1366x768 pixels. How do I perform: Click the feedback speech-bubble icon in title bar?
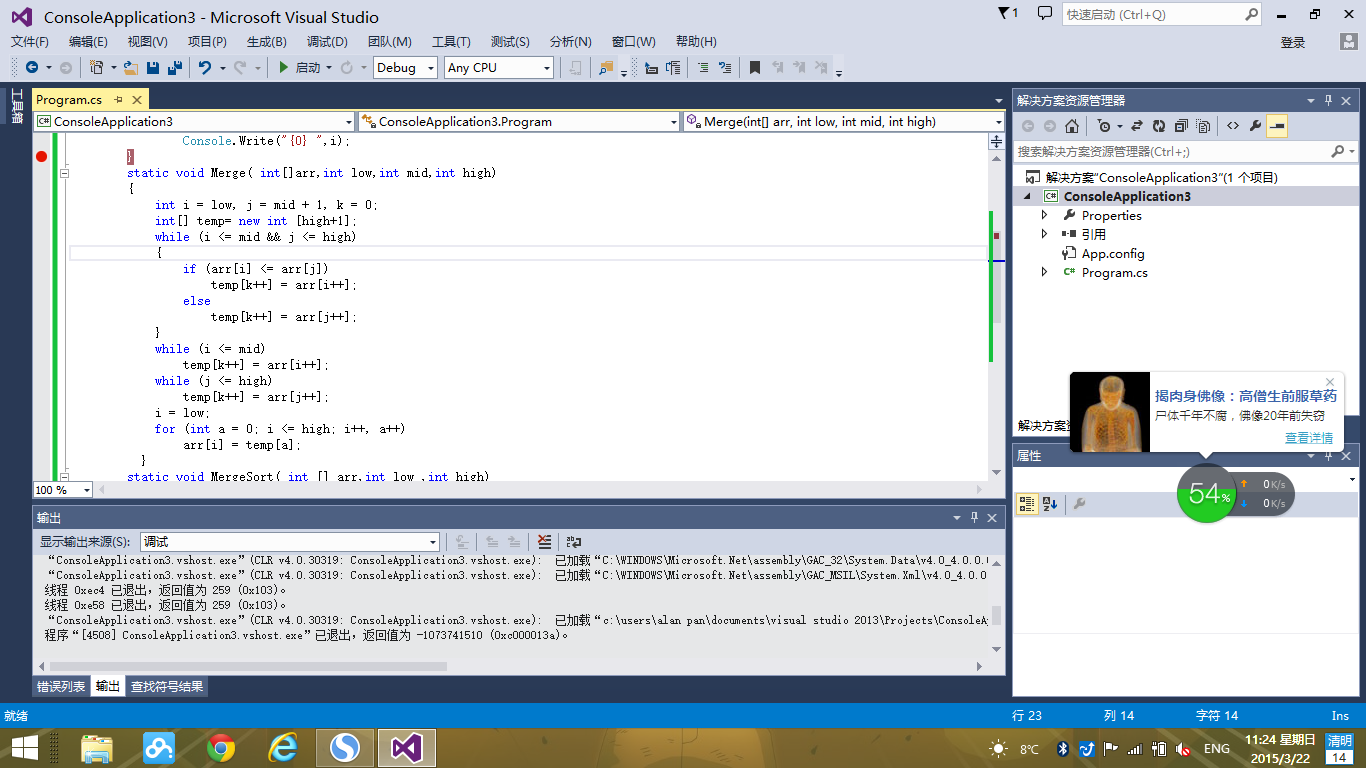click(1045, 14)
